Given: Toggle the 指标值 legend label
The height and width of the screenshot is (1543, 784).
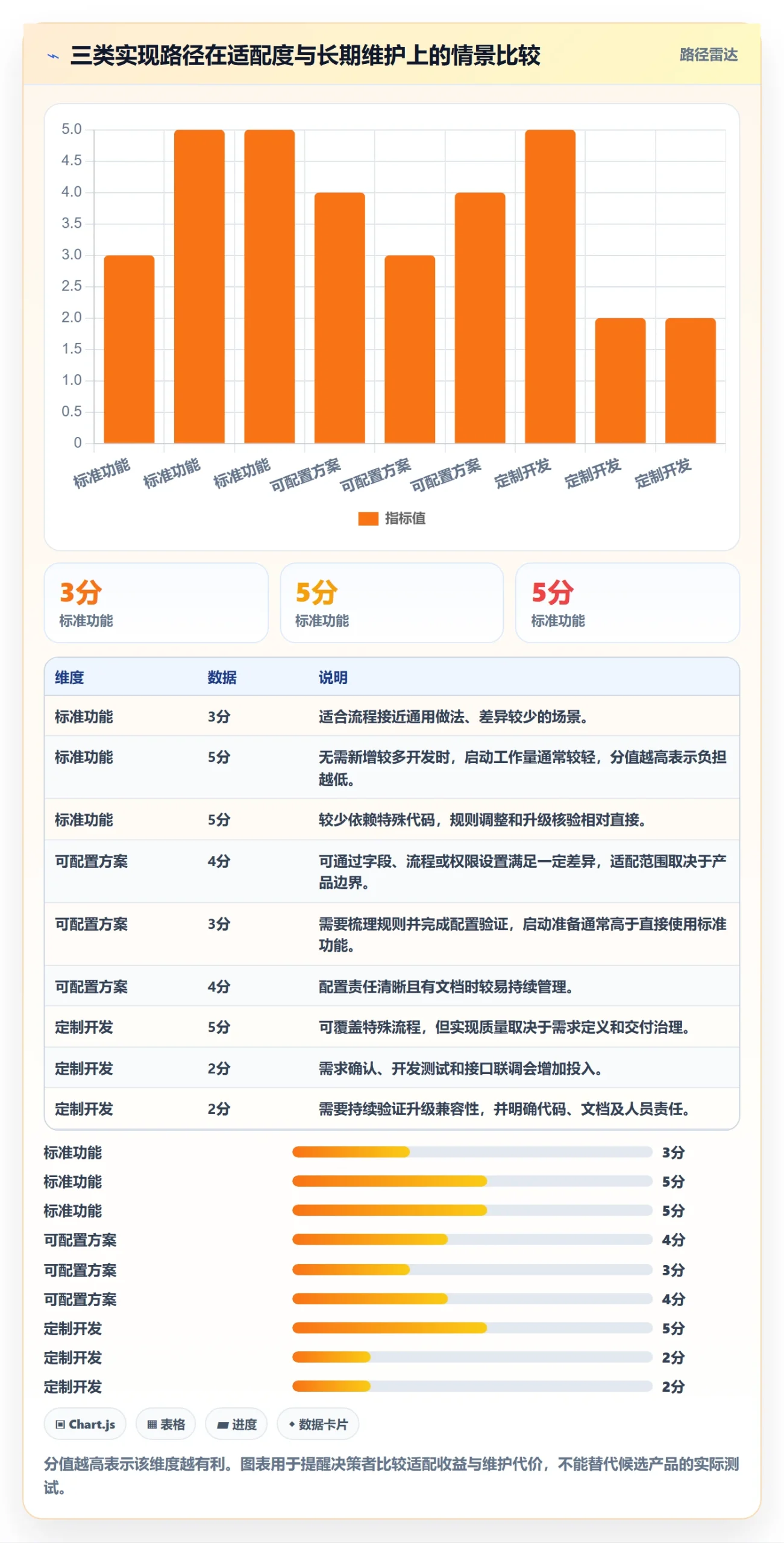Looking at the screenshot, I should click(405, 518).
